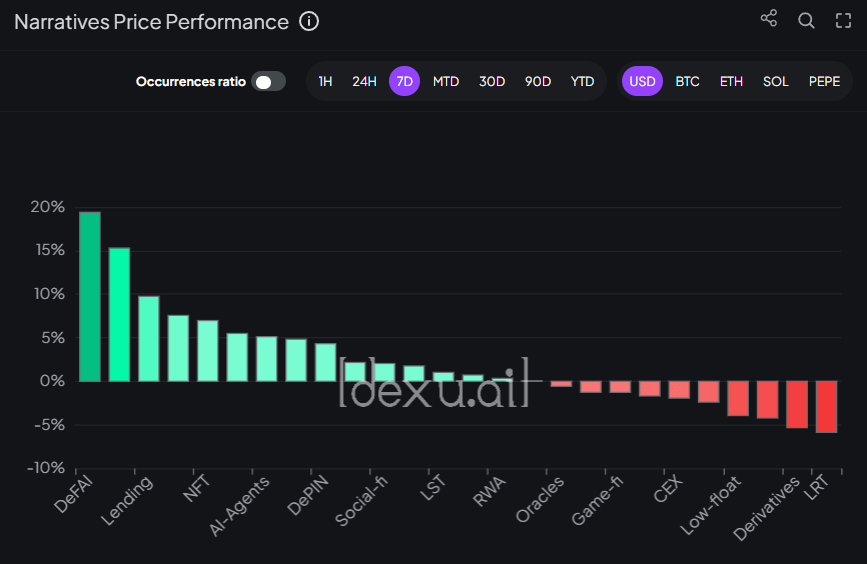Show YTD performance
The width and height of the screenshot is (867, 564).
click(582, 81)
